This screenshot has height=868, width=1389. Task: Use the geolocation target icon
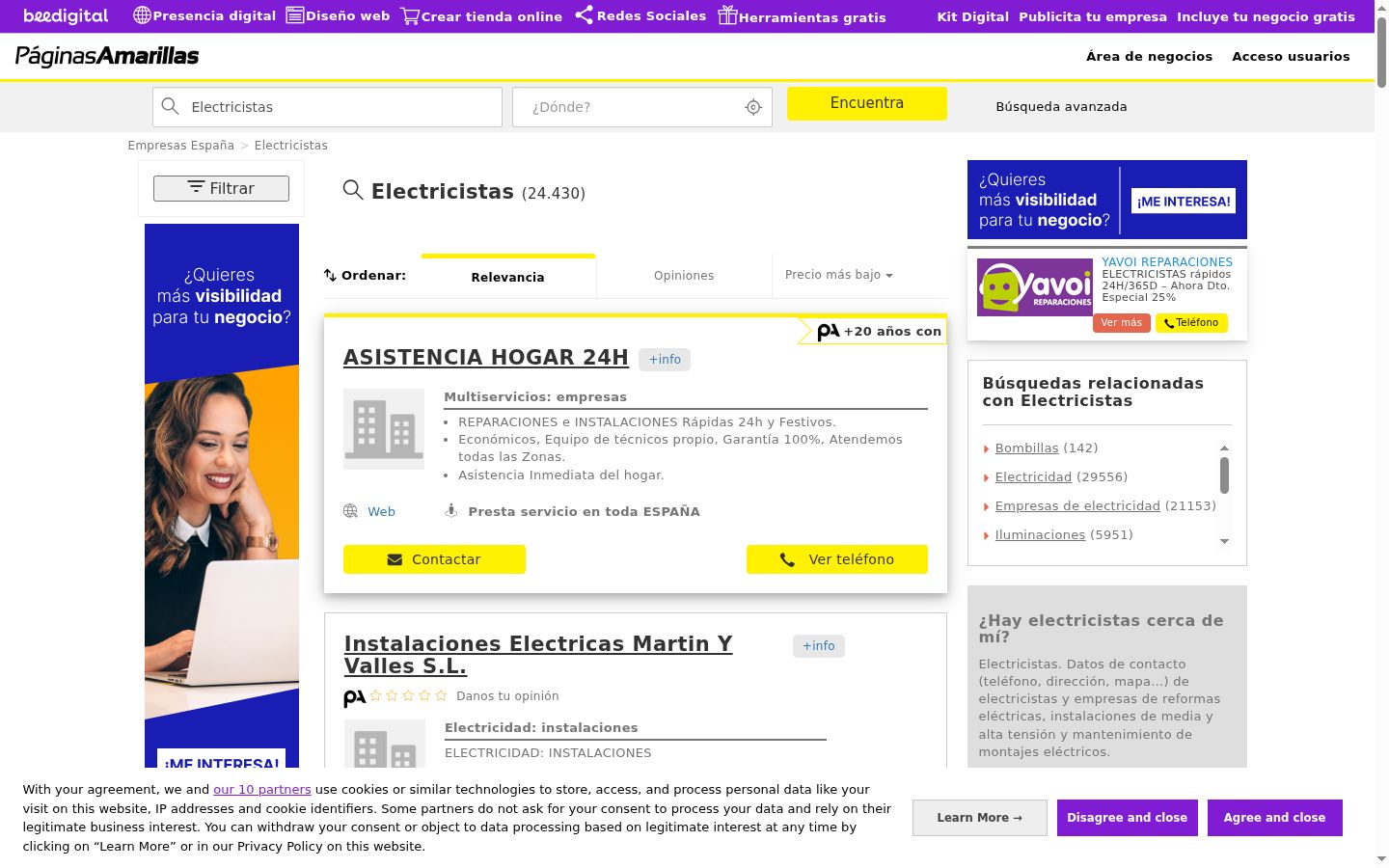tap(753, 107)
